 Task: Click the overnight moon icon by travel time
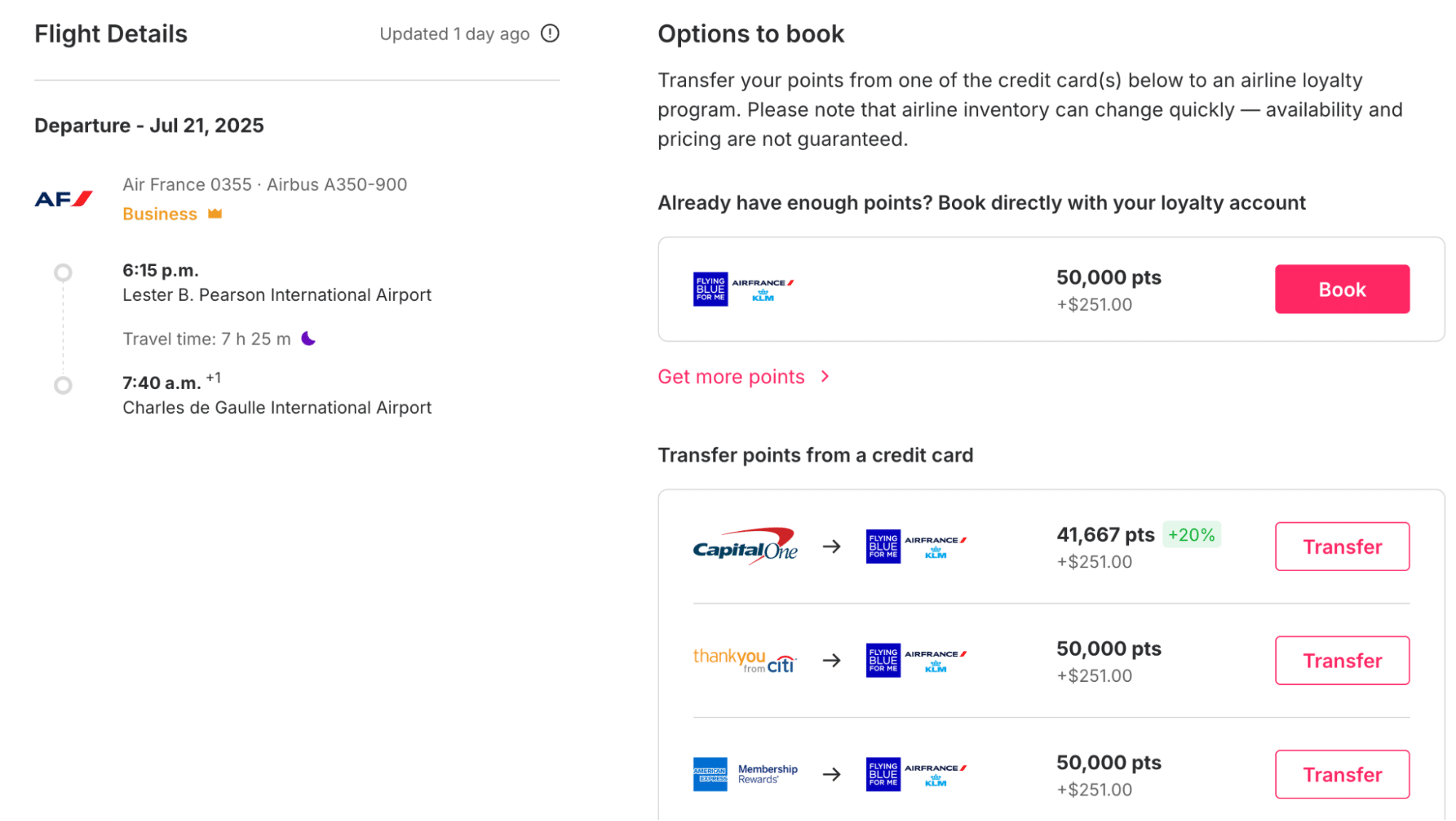tap(309, 339)
